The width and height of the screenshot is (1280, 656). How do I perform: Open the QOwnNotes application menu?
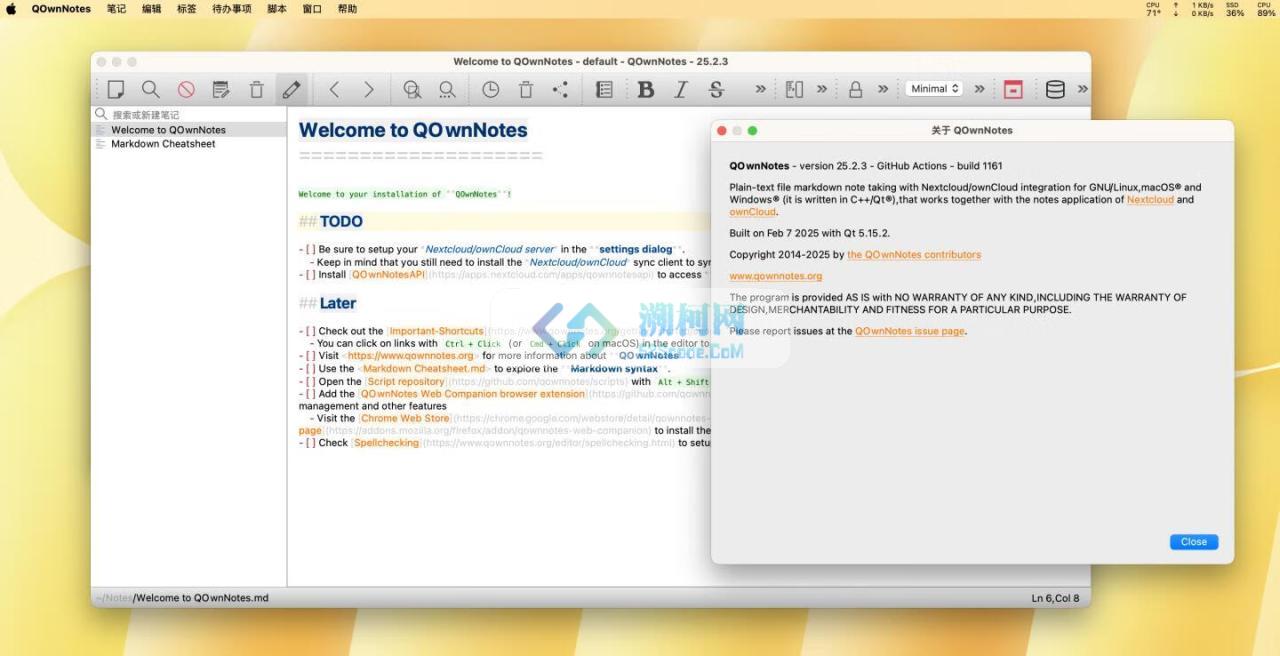(61, 9)
